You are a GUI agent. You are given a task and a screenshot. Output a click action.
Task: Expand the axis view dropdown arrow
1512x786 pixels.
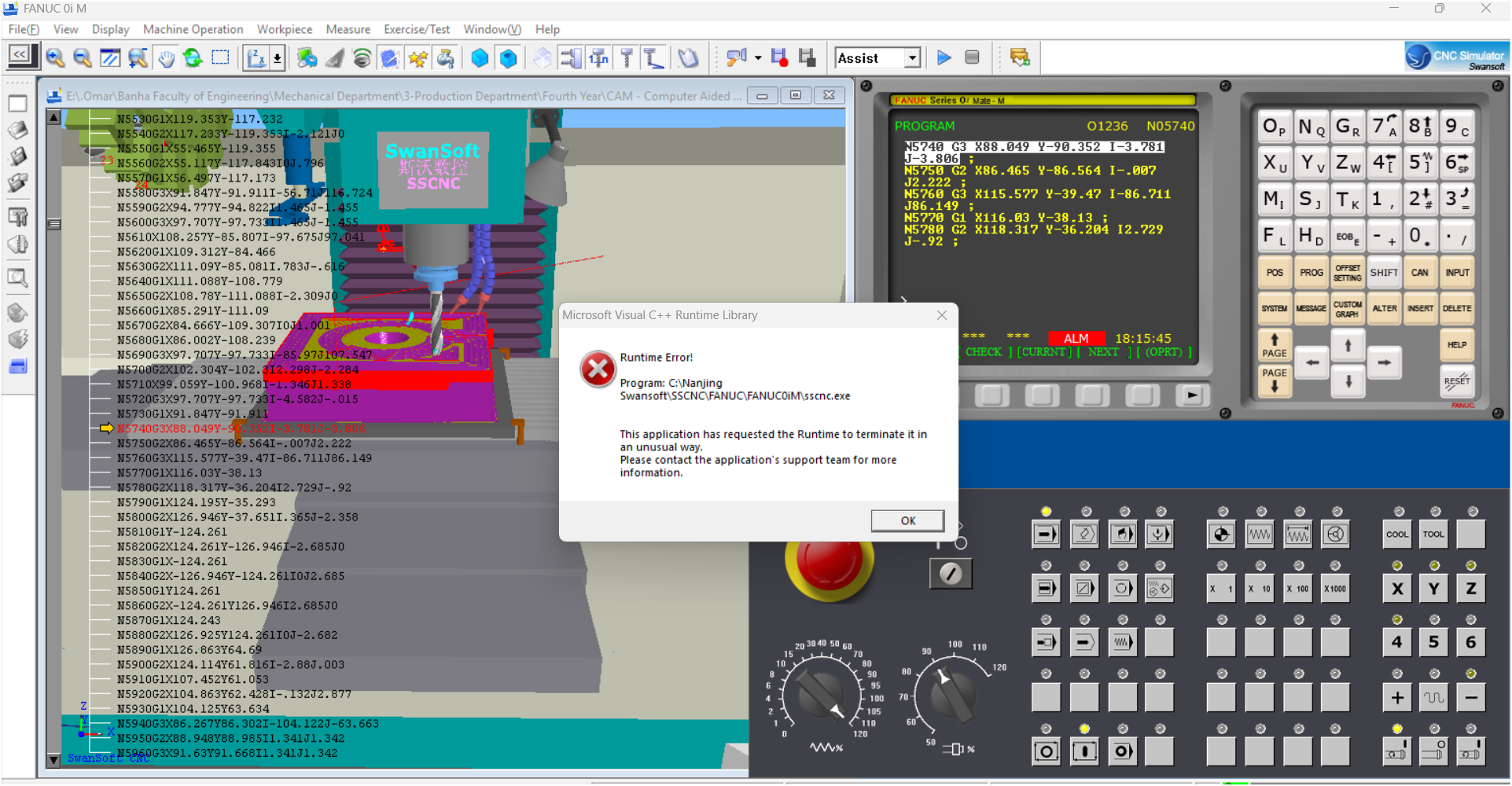coord(278,57)
